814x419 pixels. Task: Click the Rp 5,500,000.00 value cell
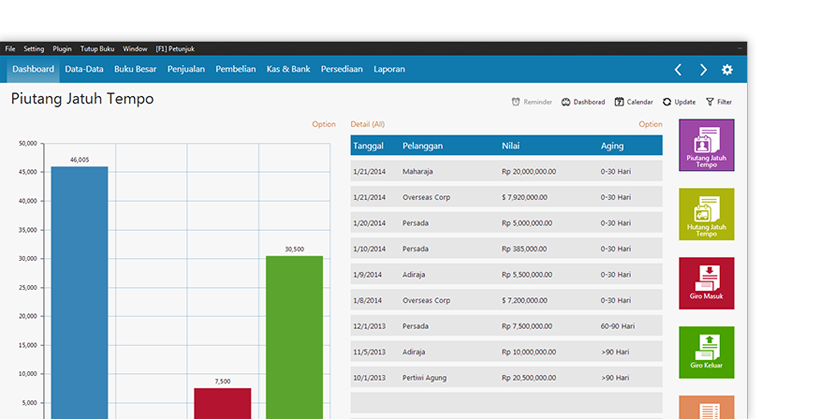coord(528,275)
